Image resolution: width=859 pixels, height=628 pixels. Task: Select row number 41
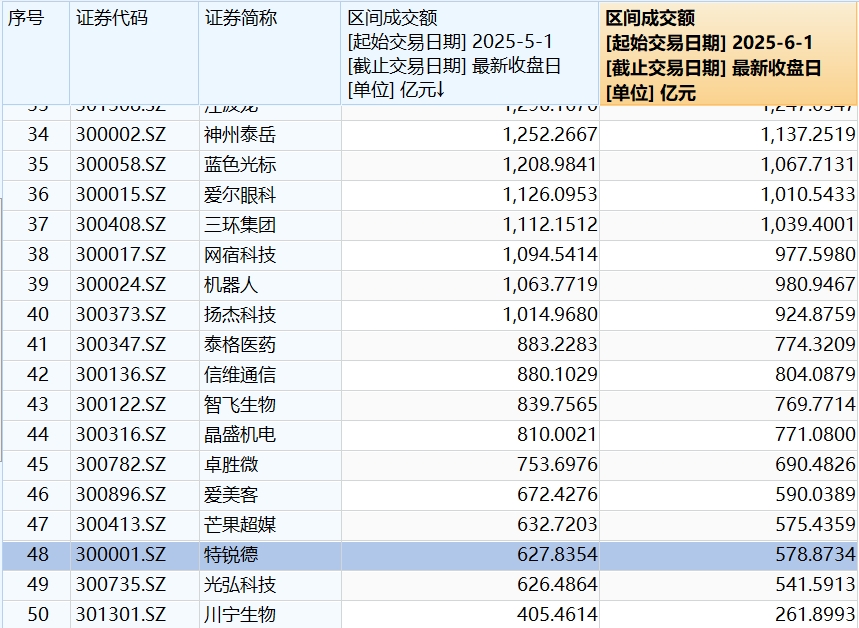(38, 345)
